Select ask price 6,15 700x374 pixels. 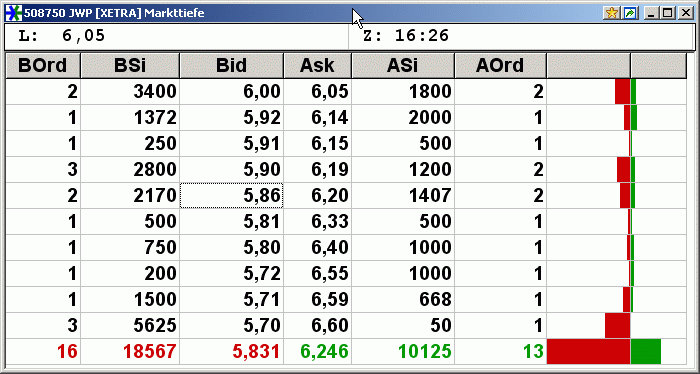coord(317,144)
